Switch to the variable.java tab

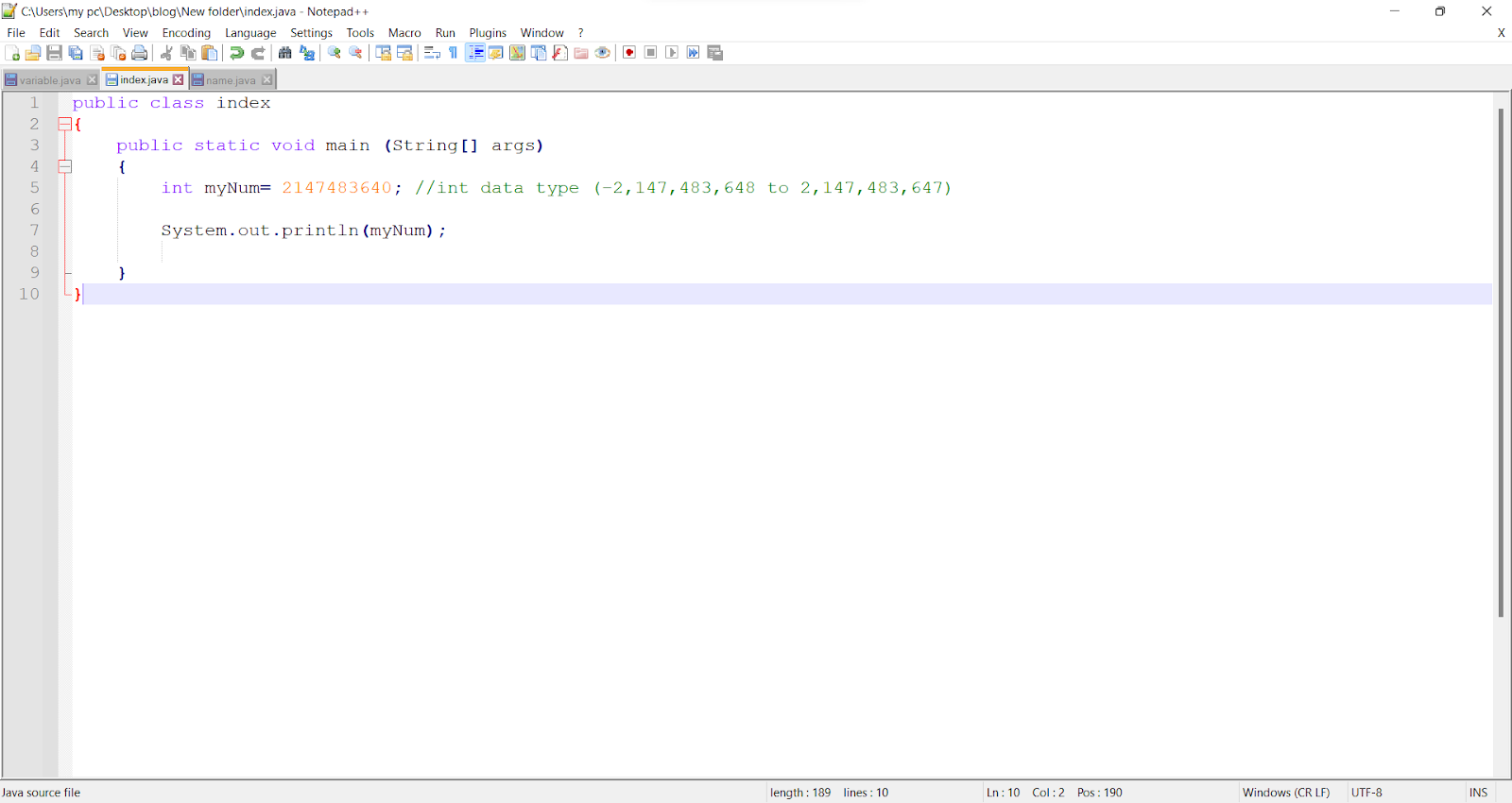click(x=50, y=80)
